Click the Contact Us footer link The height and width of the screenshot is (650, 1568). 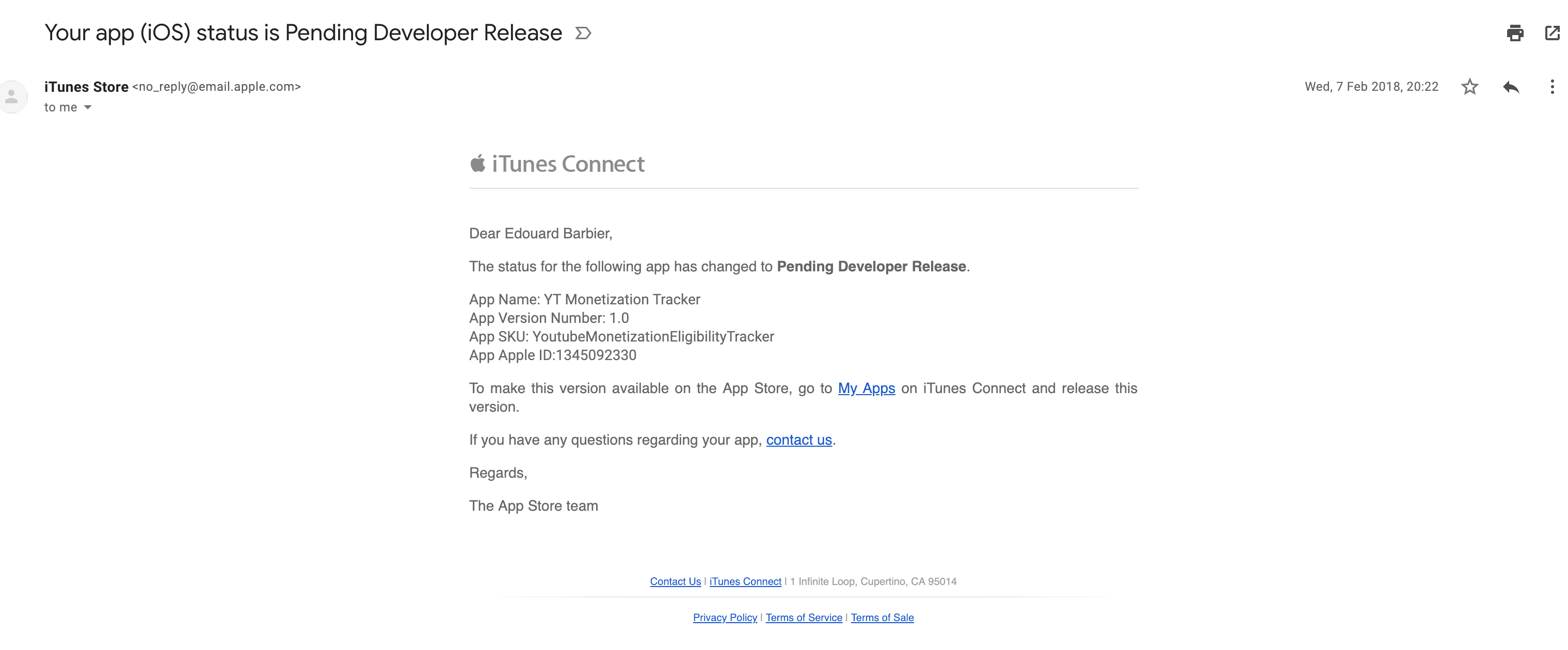tap(676, 580)
